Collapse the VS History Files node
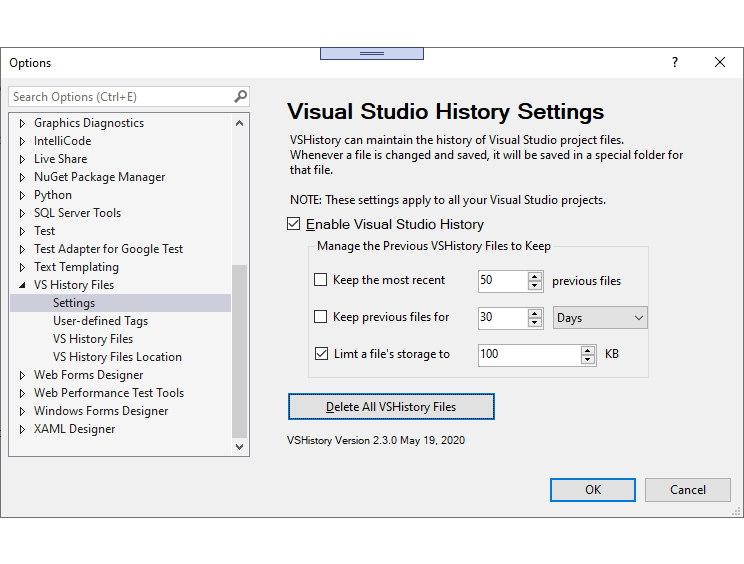The height and width of the screenshot is (564, 744). coord(22,285)
